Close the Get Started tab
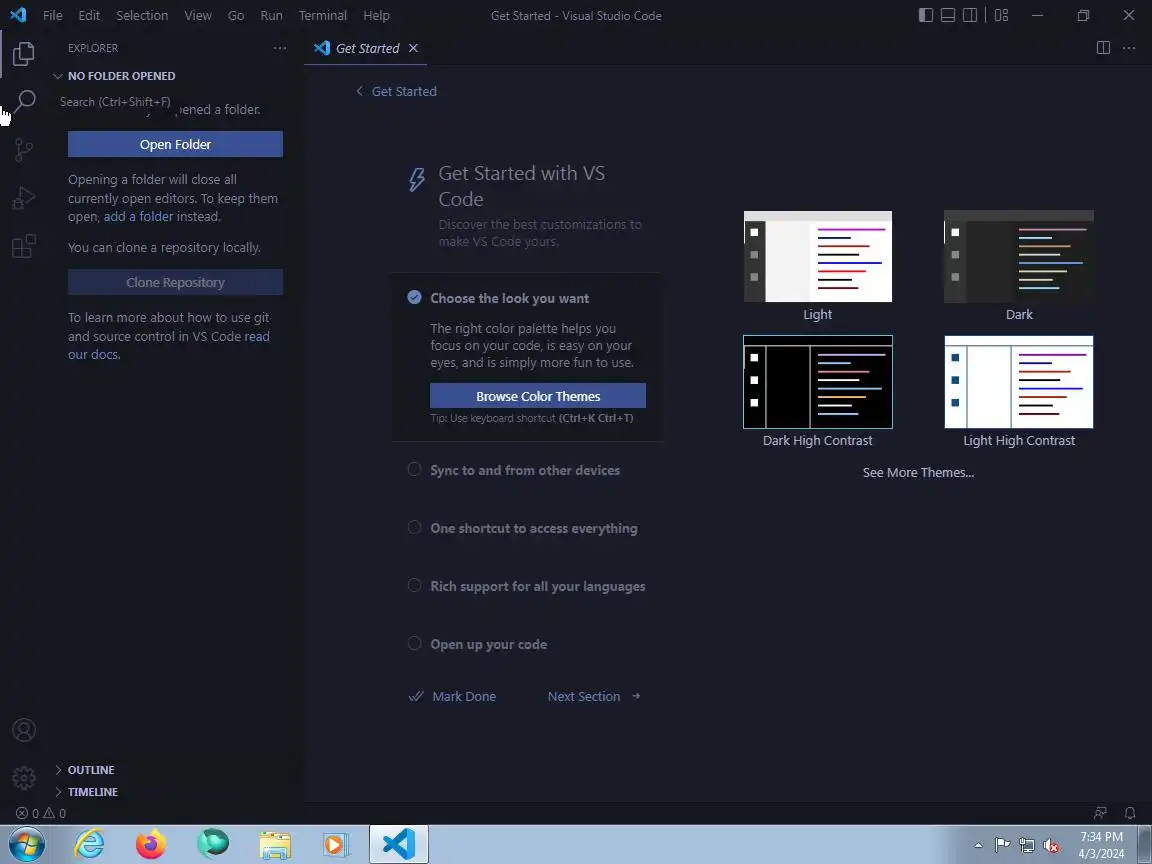This screenshot has height=864, width=1152. pos(413,48)
